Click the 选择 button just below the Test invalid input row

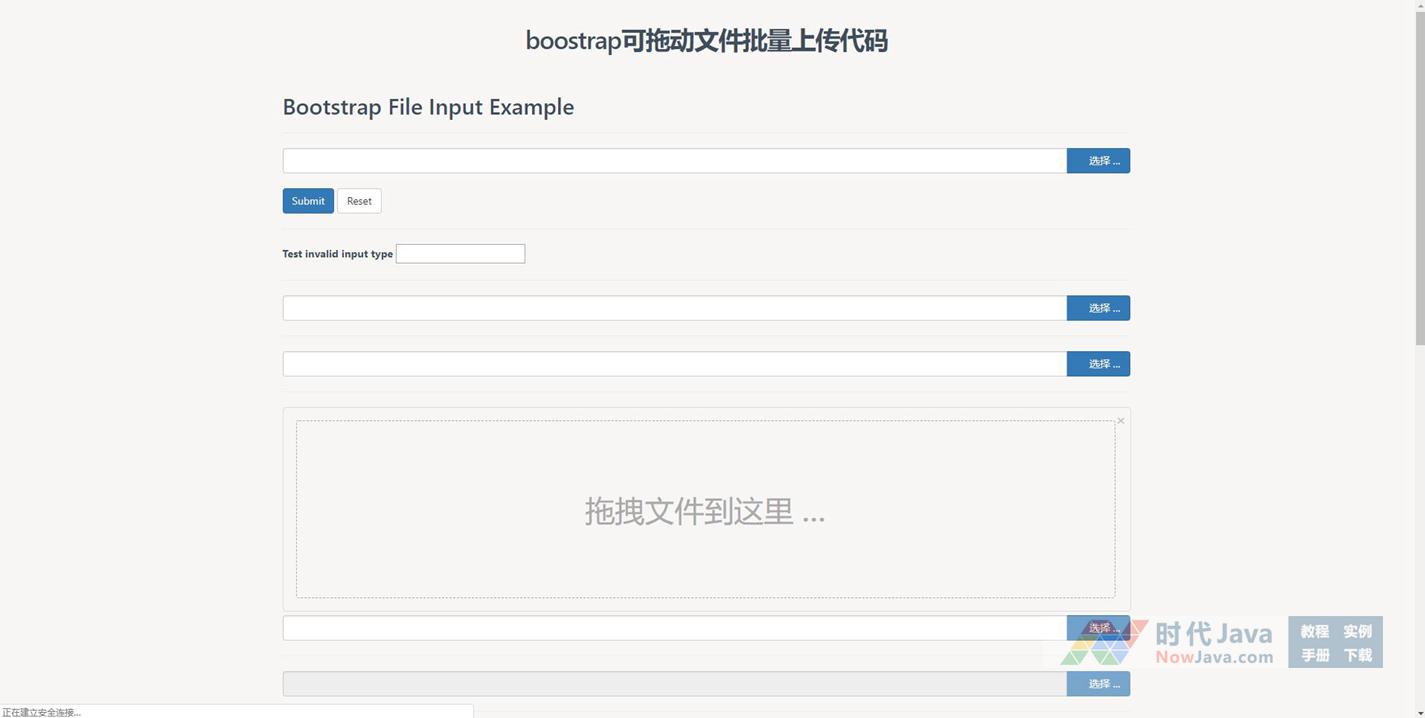click(1098, 308)
